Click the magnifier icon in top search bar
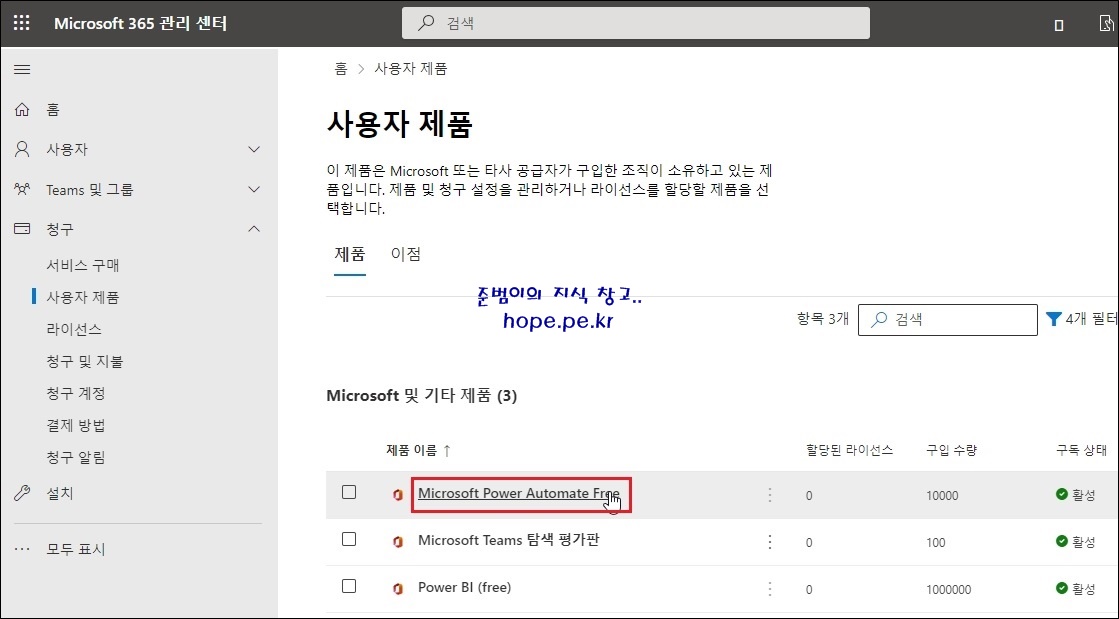The width and height of the screenshot is (1119, 619). (426, 23)
